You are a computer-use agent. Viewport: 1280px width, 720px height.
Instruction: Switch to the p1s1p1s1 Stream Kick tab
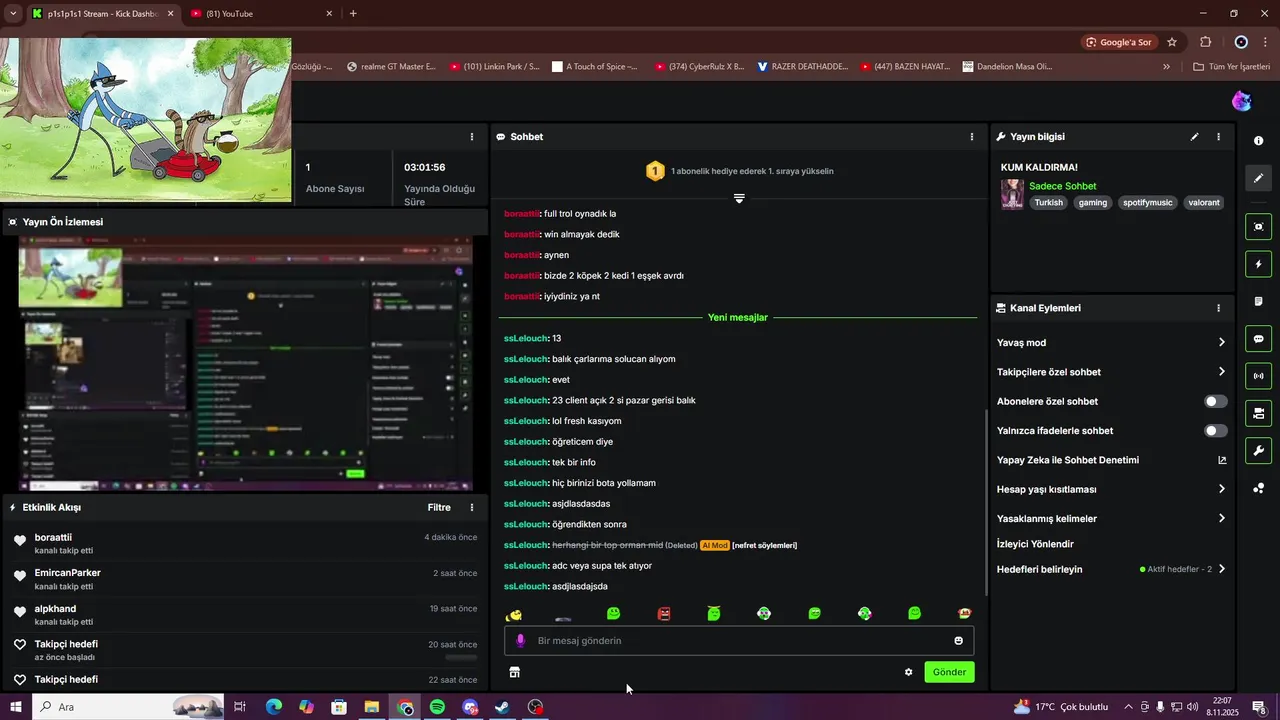point(102,14)
